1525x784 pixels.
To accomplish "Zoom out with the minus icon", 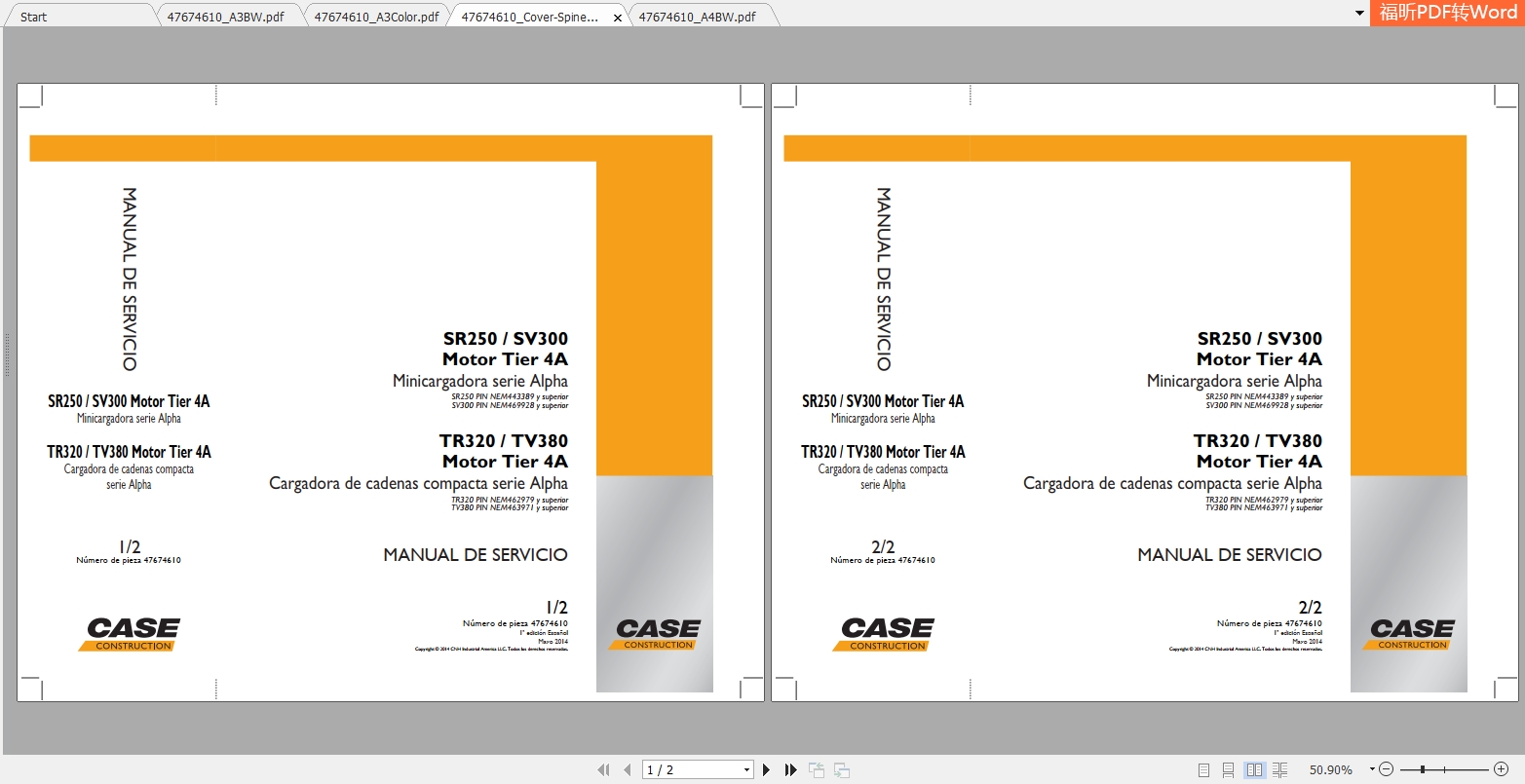I will coord(1387,769).
